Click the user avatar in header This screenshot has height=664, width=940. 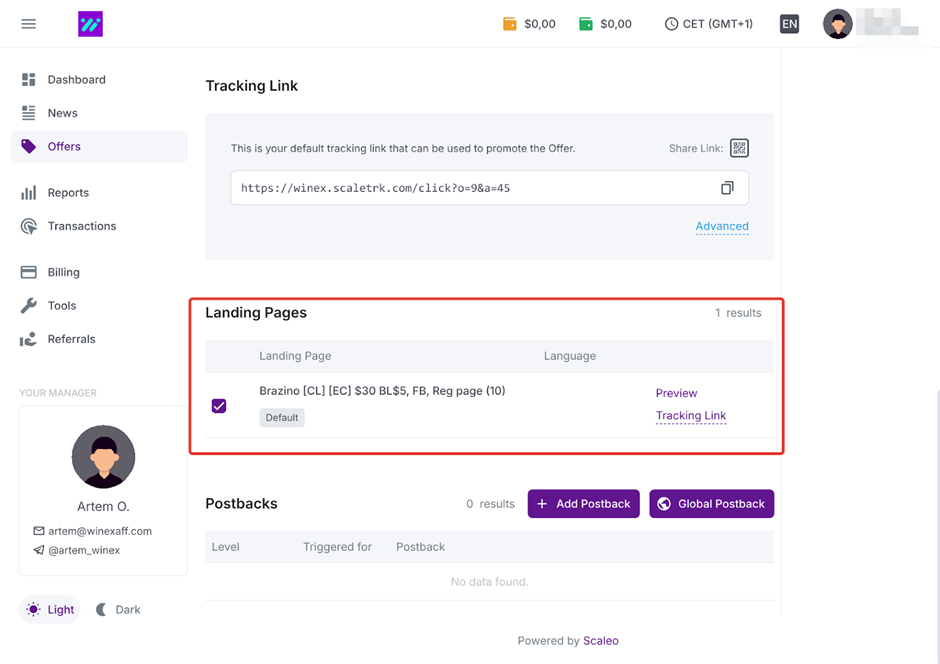pyautogui.click(x=837, y=24)
